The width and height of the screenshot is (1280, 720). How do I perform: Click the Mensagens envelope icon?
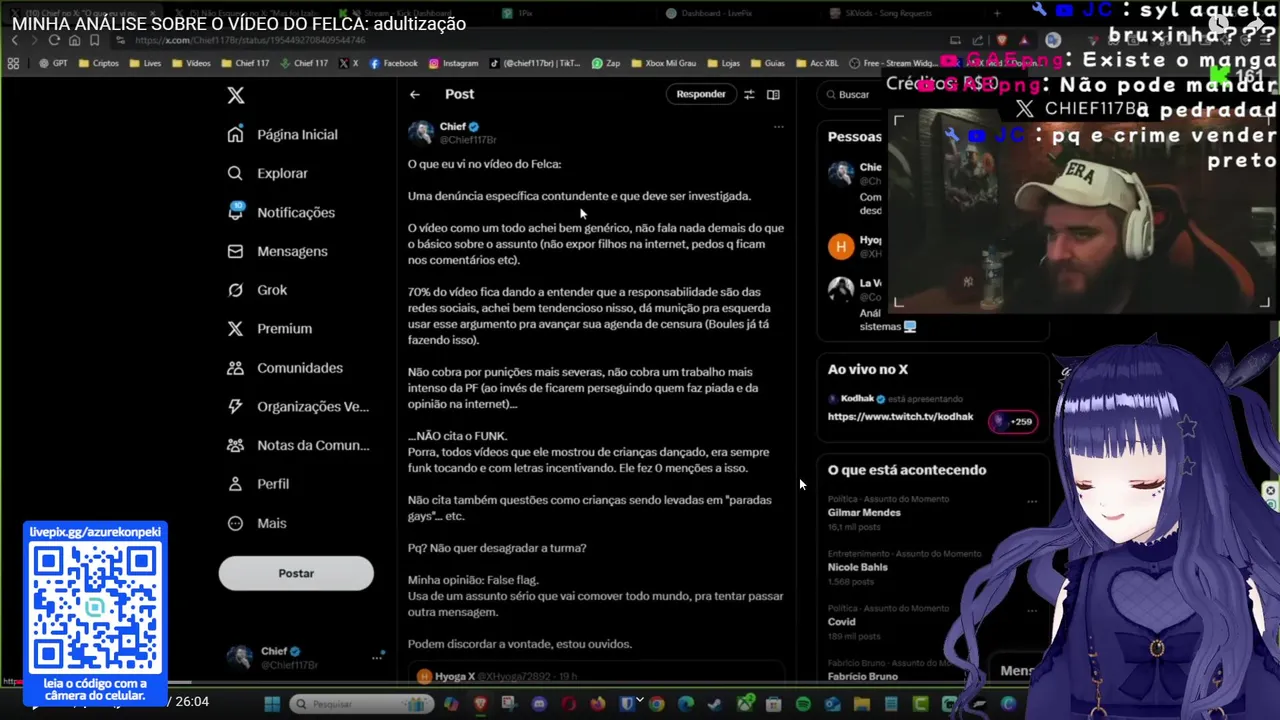pyautogui.click(x=235, y=251)
